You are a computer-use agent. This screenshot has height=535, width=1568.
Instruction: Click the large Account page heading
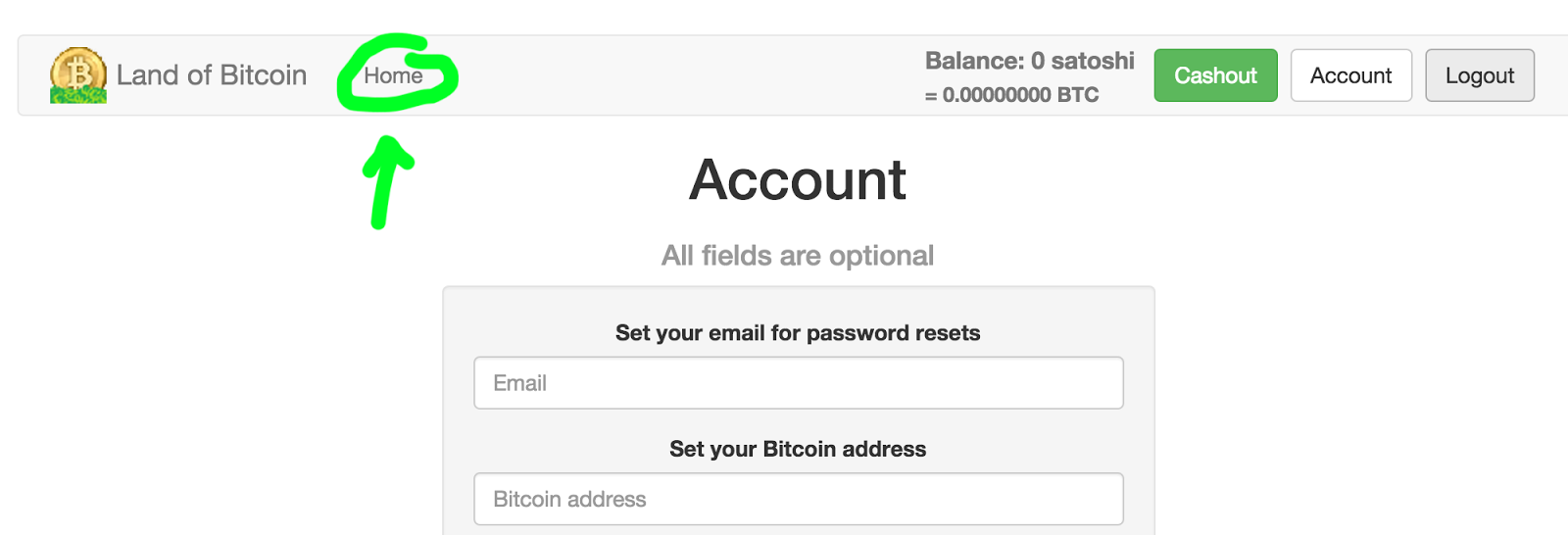(x=798, y=180)
